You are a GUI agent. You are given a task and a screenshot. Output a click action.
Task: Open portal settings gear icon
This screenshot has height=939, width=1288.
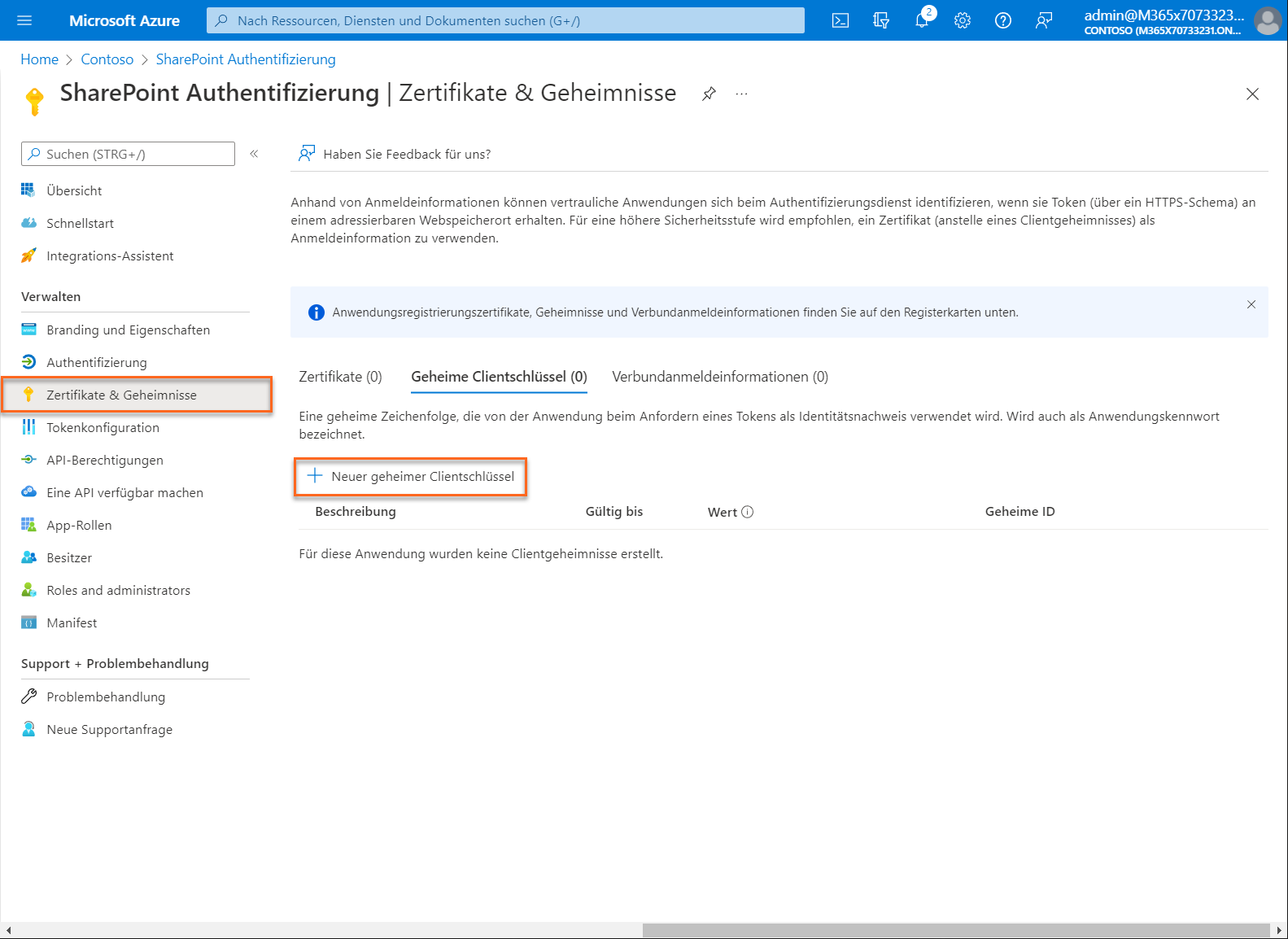tap(963, 20)
